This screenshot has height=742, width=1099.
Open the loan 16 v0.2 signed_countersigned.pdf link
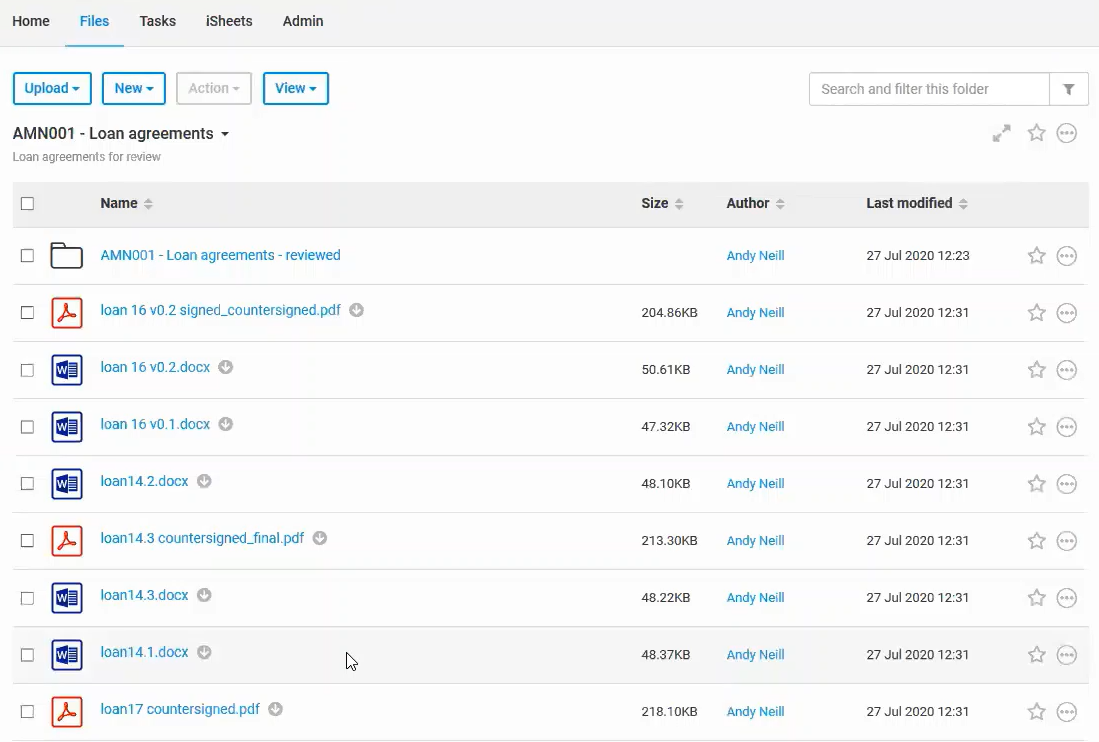220,310
